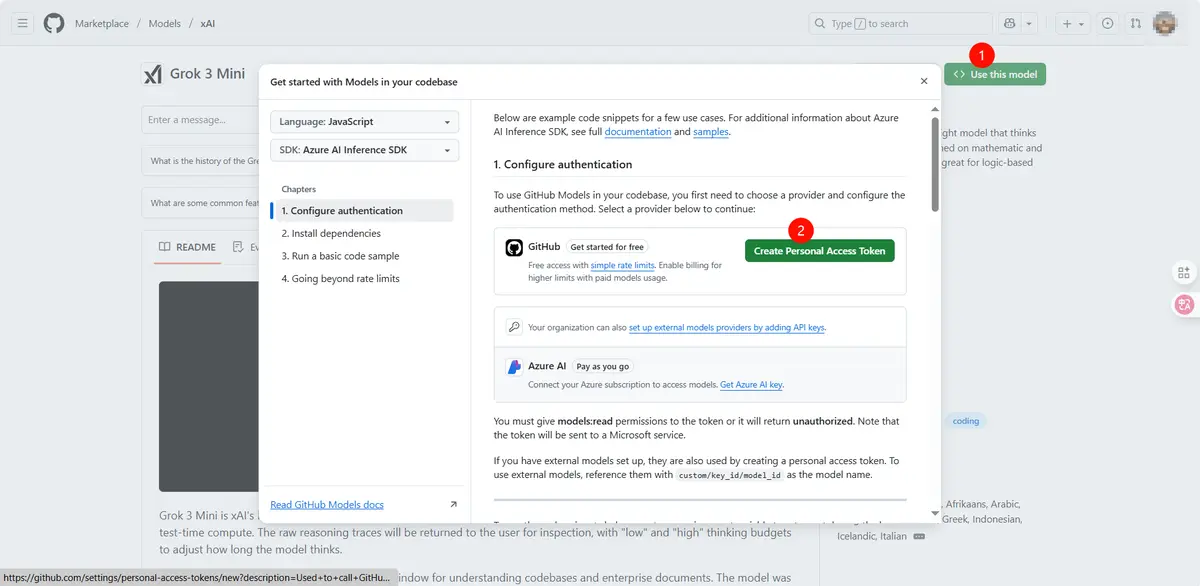Open the user avatar menu
This screenshot has width=1200, height=586.
(1165, 23)
